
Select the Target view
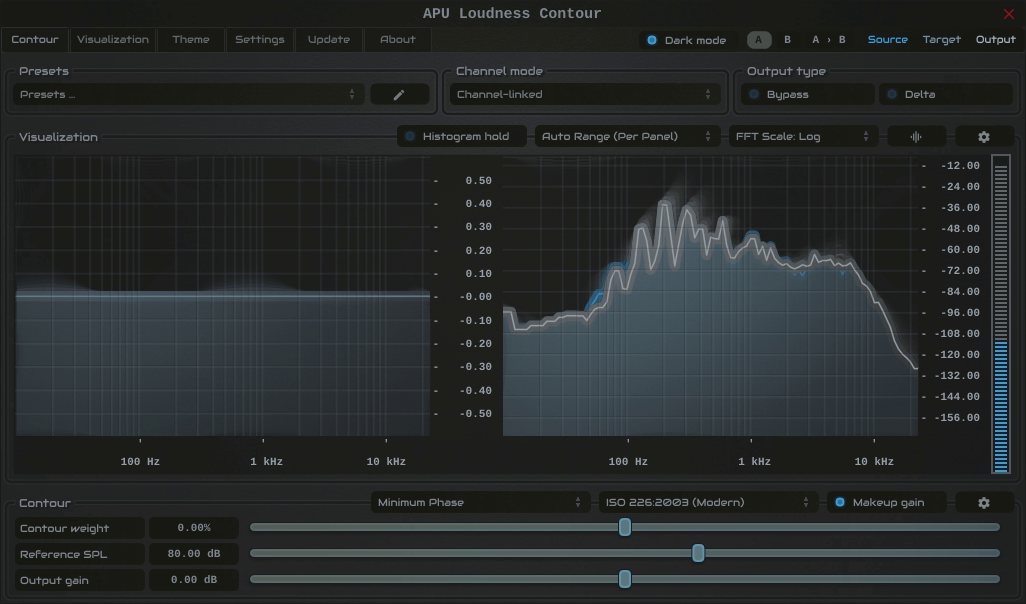942,40
